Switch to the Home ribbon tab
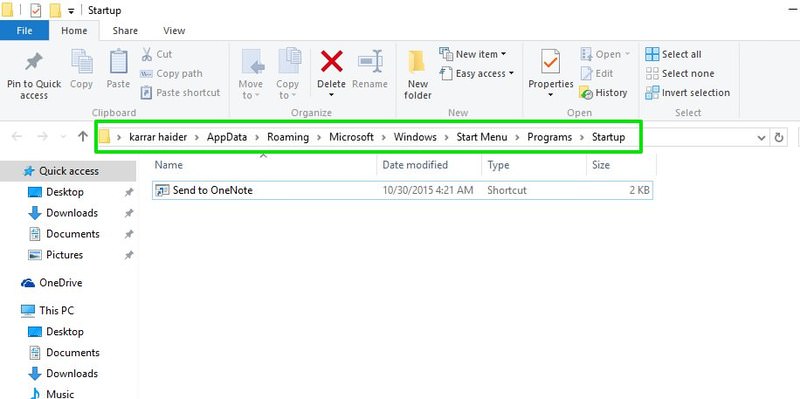The width and height of the screenshot is (800, 399). (74, 31)
